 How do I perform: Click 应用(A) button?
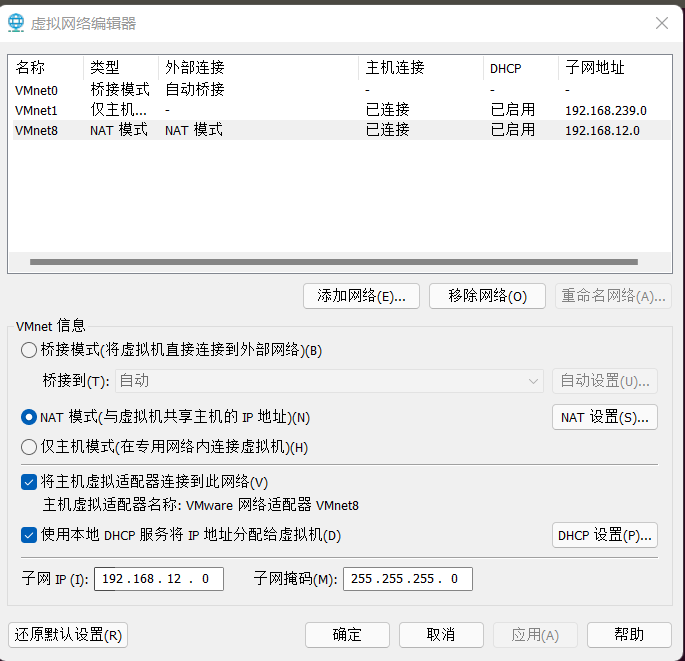535,635
